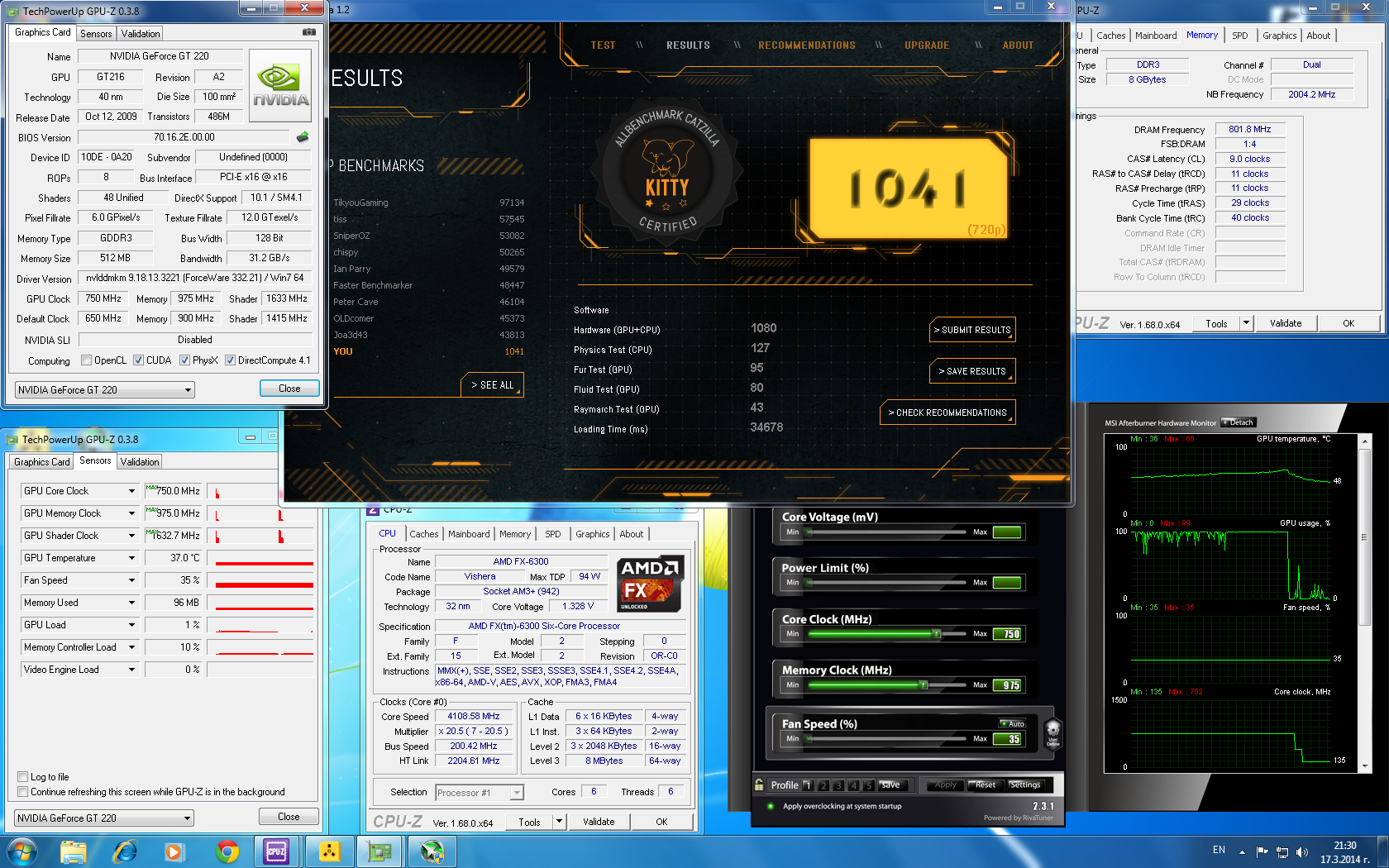1389x868 pixels.
Task: Open the Tools dropdown arrow in bottom CPU-Z
Action: [x=559, y=822]
